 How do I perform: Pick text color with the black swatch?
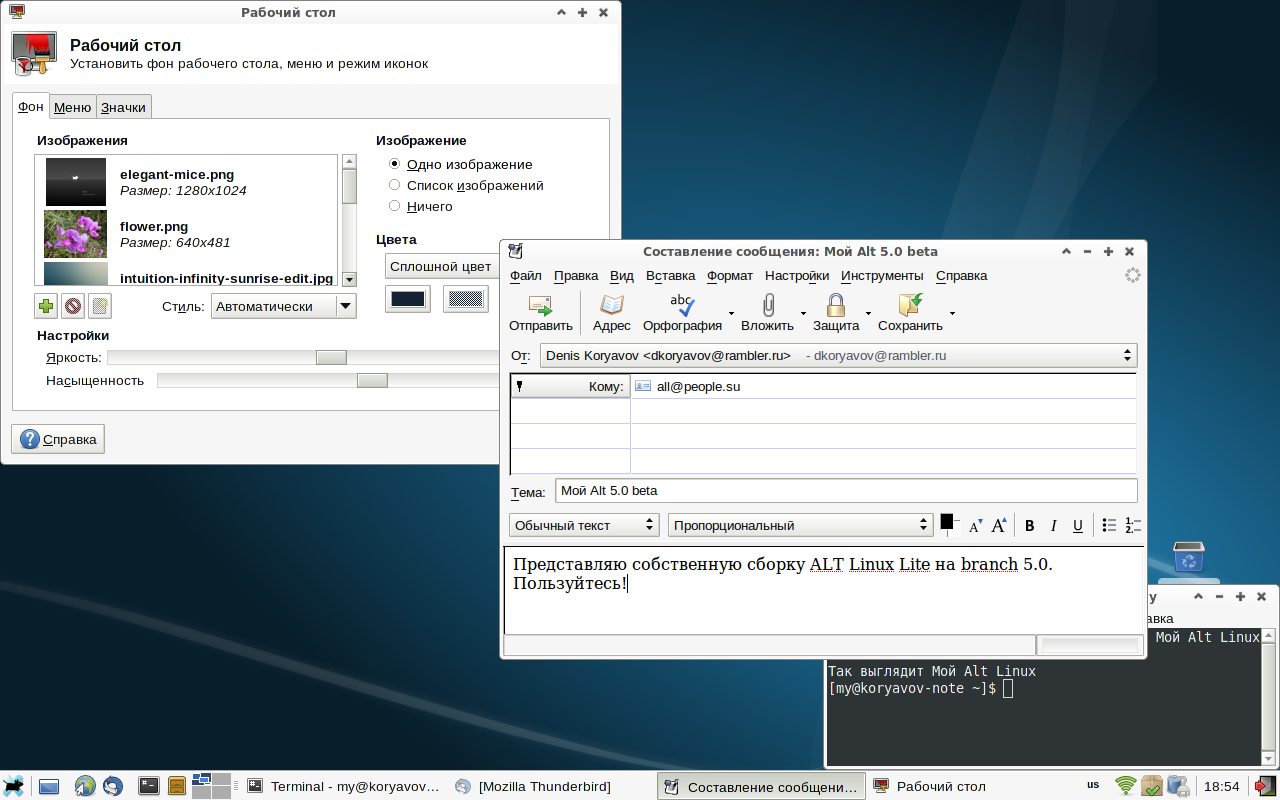click(948, 522)
